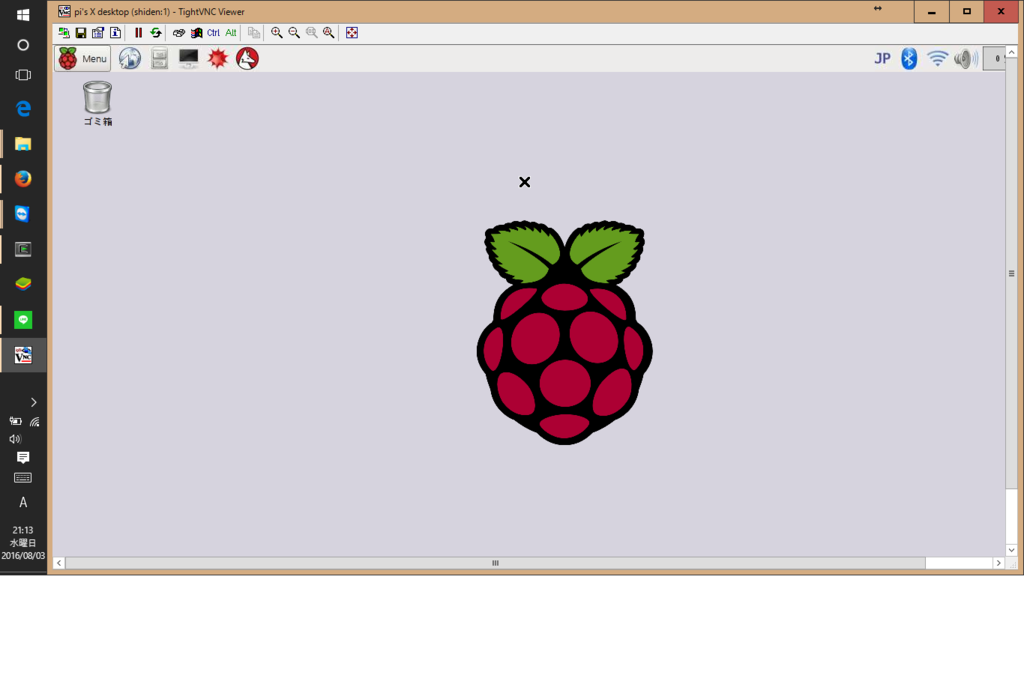Image resolution: width=1024 pixels, height=693 pixels.
Task: Open the Windows clock showing 21:13
Action: tap(23, 543)
